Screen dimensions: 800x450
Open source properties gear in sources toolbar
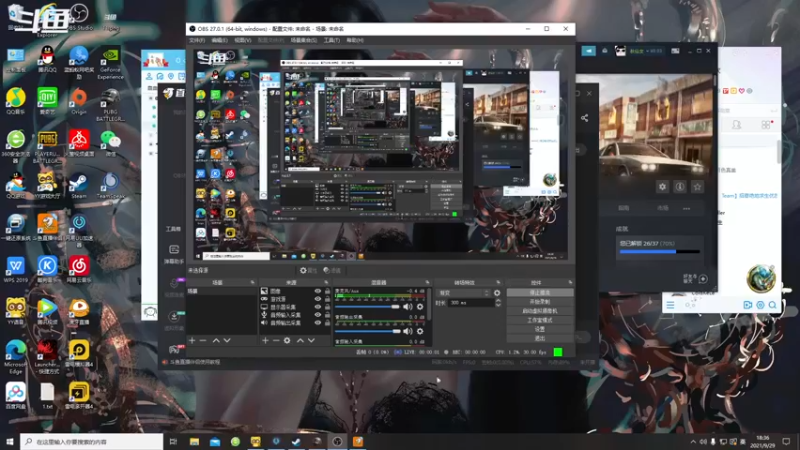287,340
